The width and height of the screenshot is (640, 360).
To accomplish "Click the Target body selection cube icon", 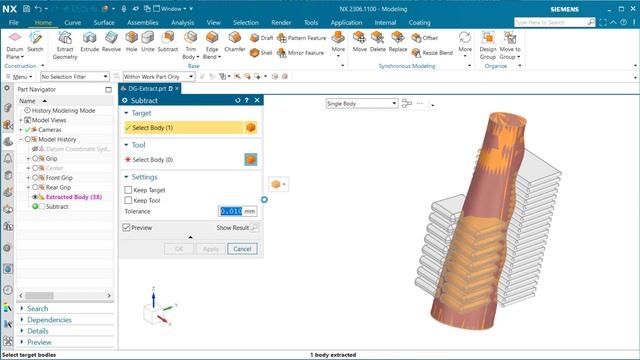I will click(x=251, y=128).
